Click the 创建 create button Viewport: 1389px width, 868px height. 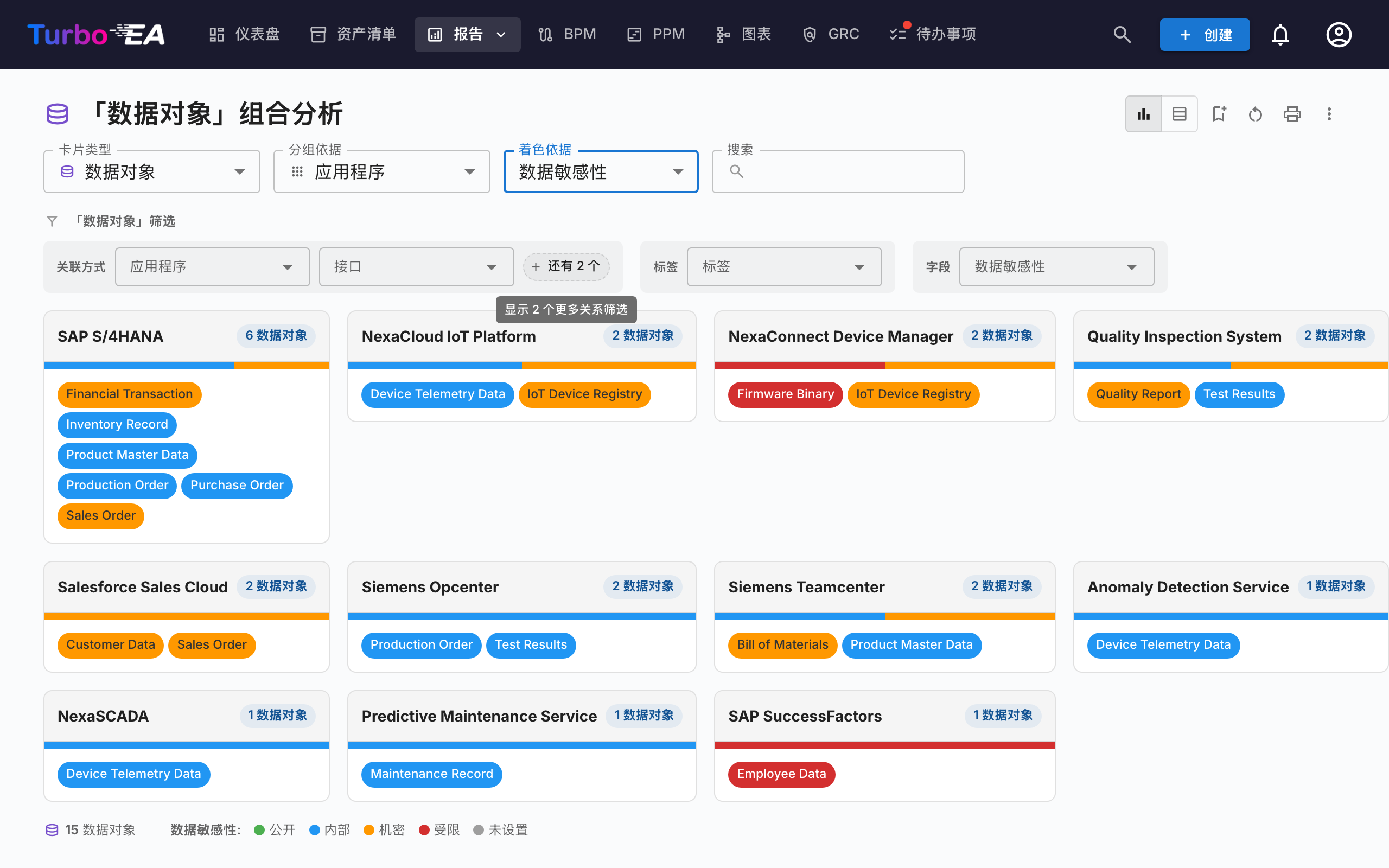pyautogui.click(x=1204, y=34)
